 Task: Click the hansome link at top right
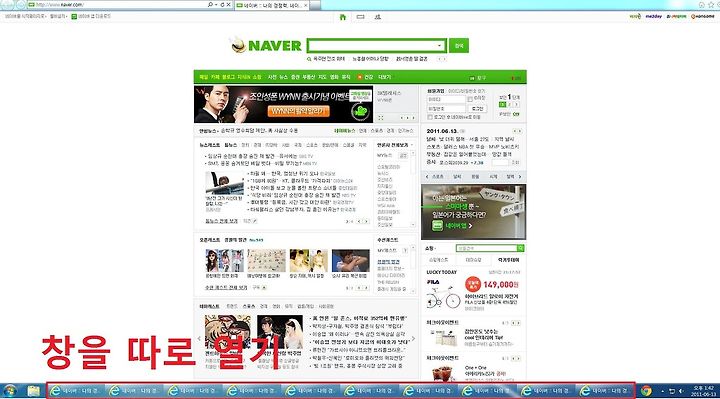pyautogui.click(x=703, y=16)
